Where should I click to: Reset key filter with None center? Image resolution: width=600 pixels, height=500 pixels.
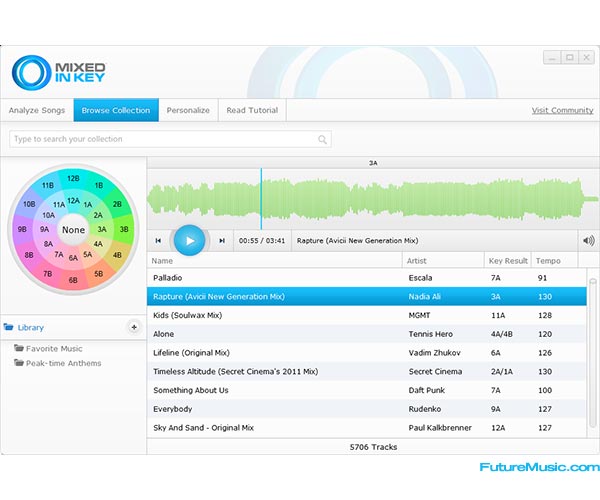click(73, 230)
